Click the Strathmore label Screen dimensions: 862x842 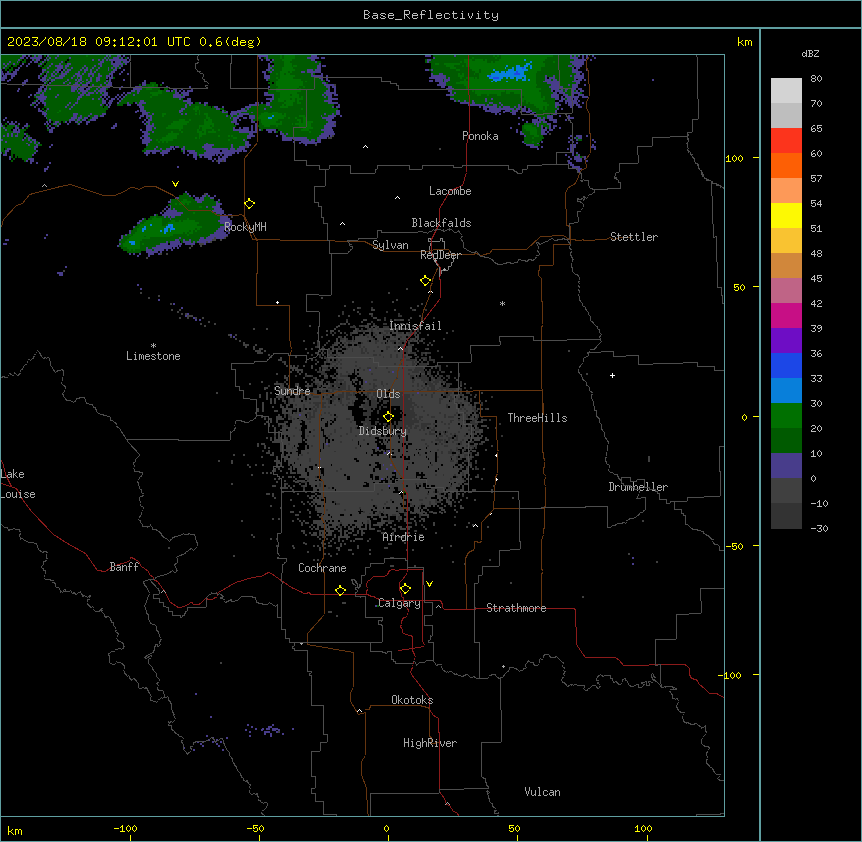click(x=516, y=608)
